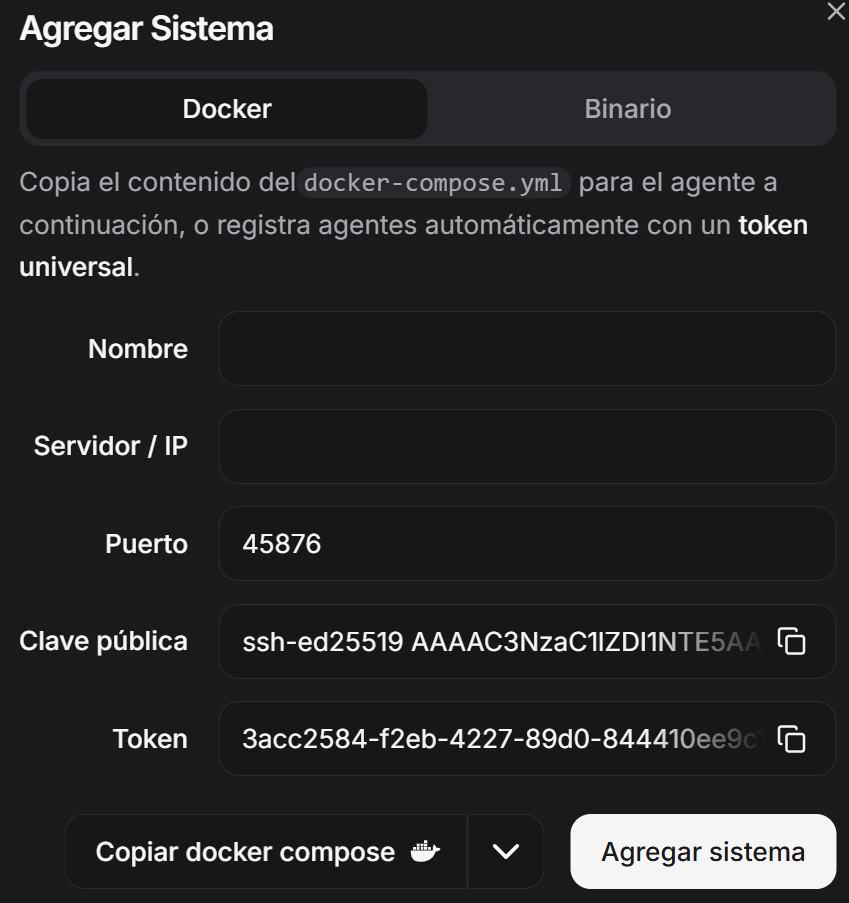Click Copiar docker compose button text
The image size is (849, 903).
coord(245,852)
